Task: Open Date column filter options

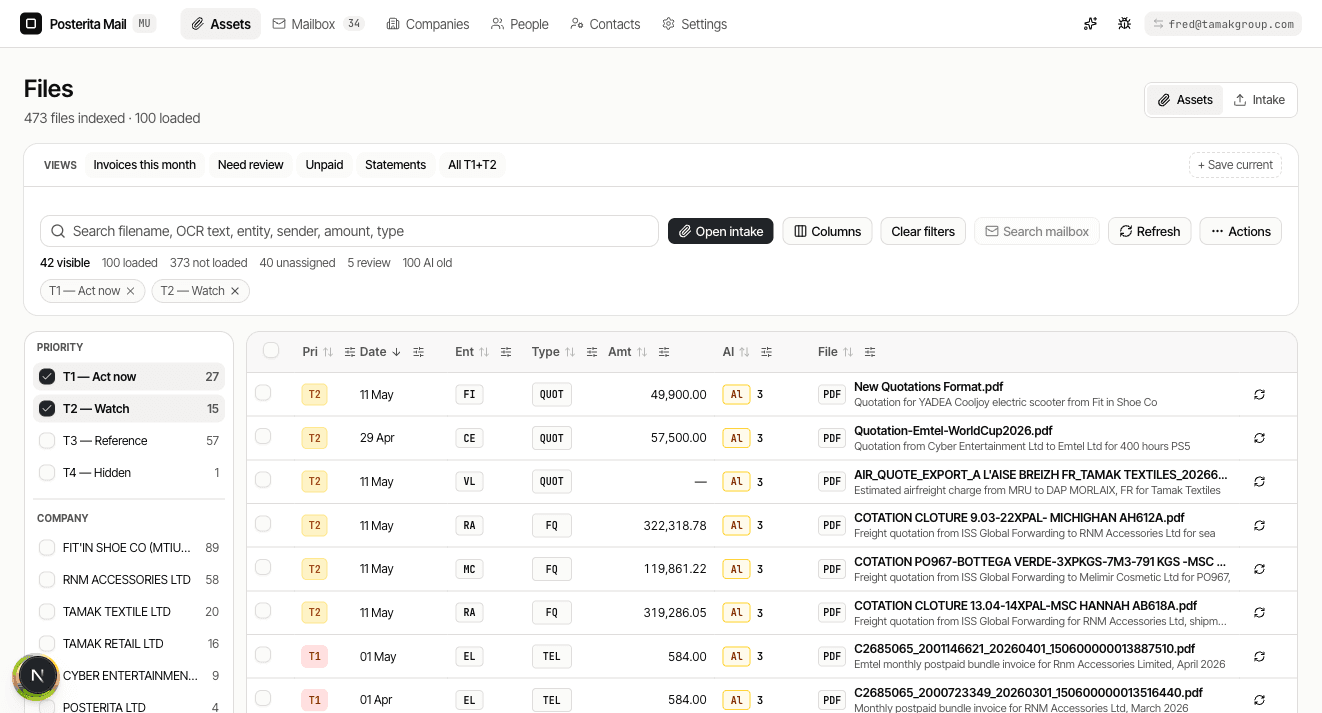Action: 418,352
